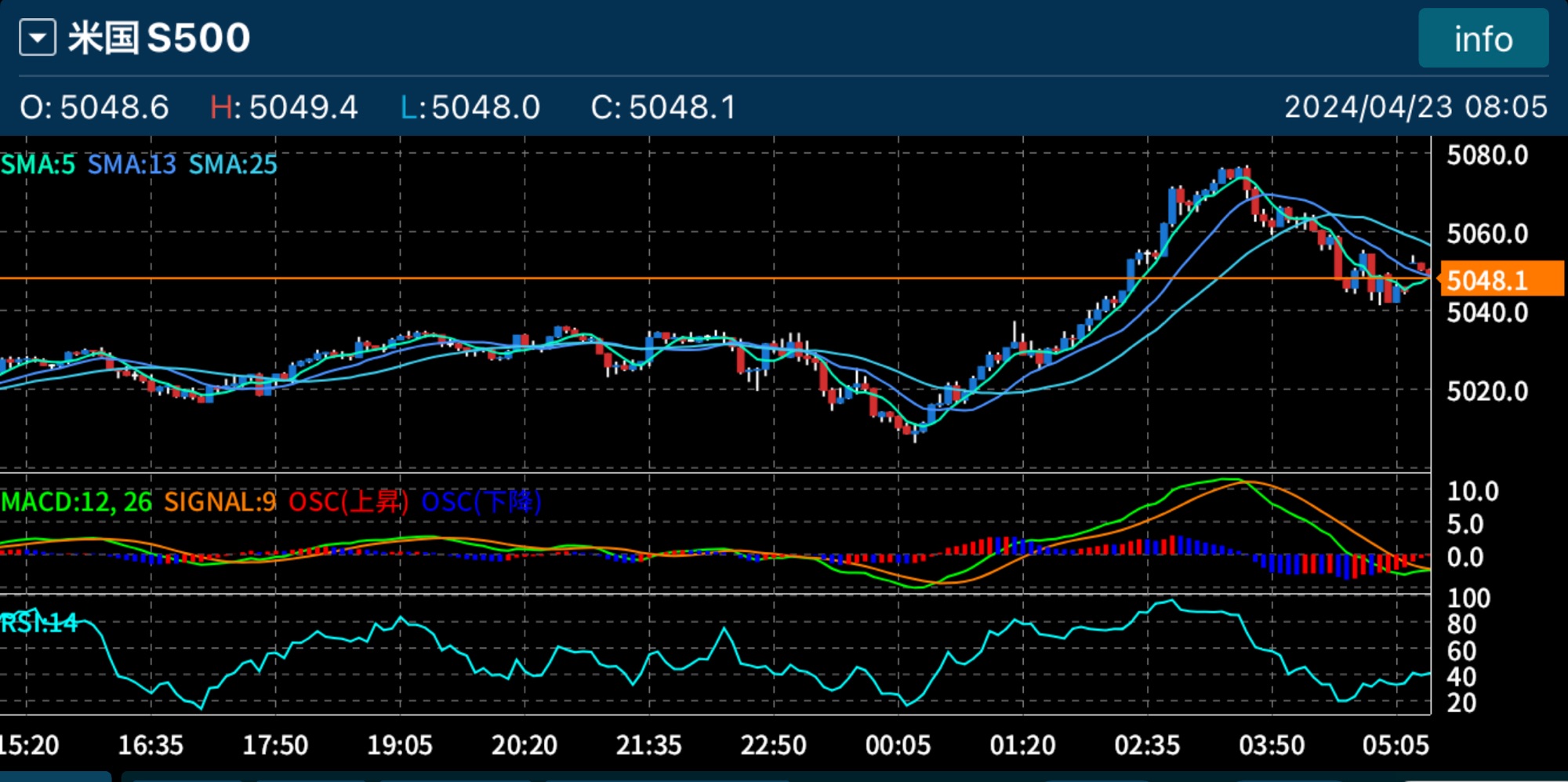
Task: Select the MACD:12, 26 legend label
Action: click(77, 502)
